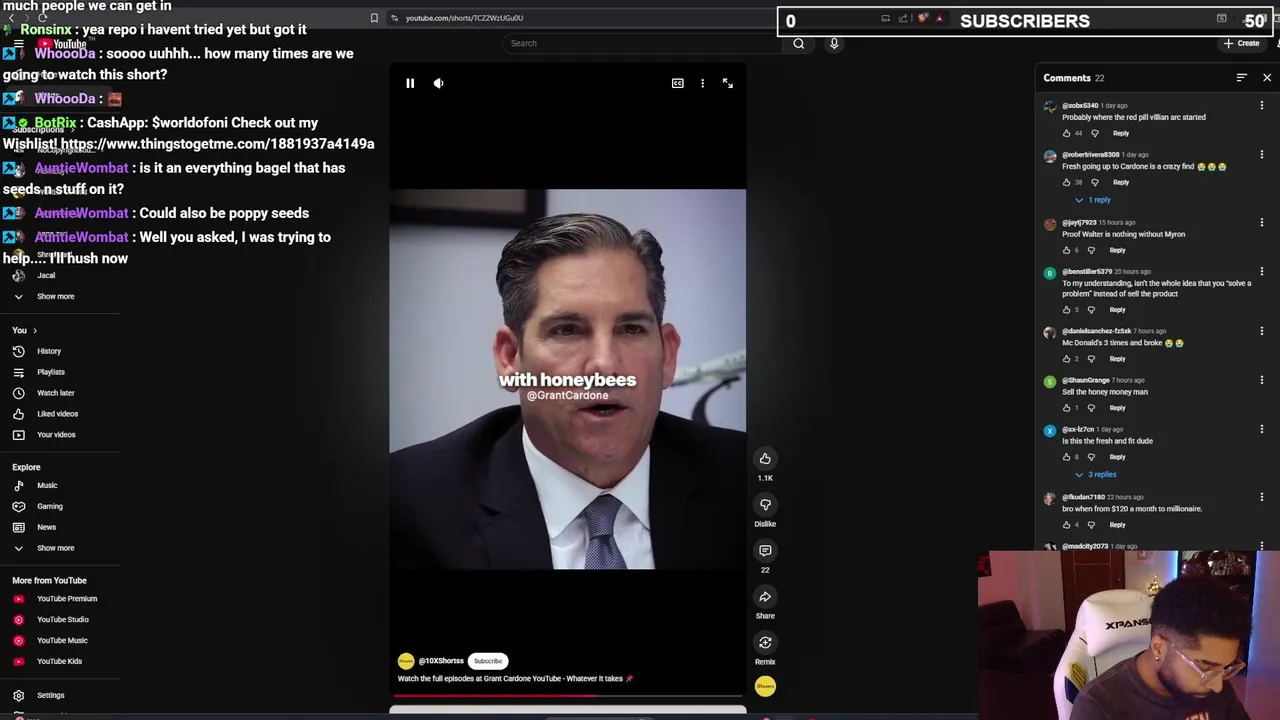The width and height of the screenshot is (1280, 720).
Task: Click the comments icon showing 22
Action: (x=765, y=550)
